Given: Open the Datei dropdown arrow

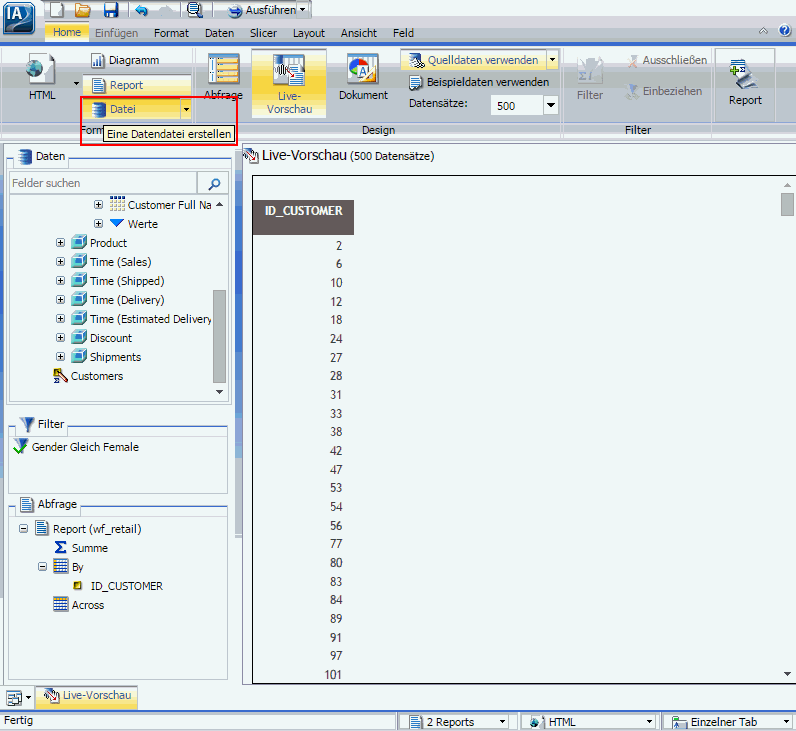Looking at the screenshot, I should [186, 109].
